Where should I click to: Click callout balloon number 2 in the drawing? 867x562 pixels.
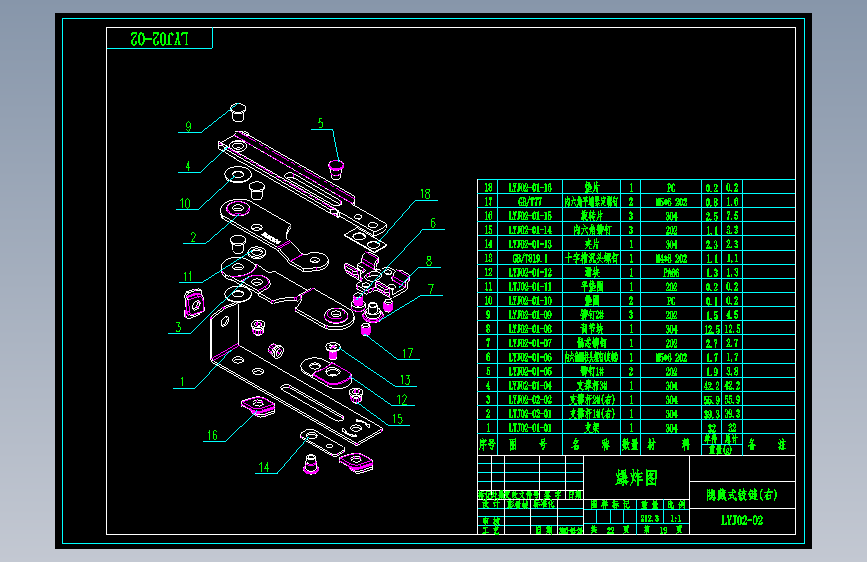click(193, 237)
